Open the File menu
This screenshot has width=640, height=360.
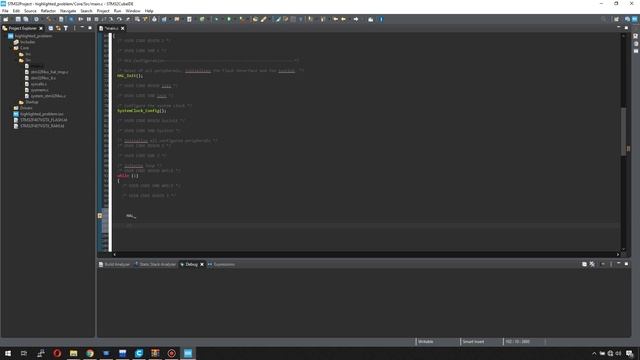[5, 11]
